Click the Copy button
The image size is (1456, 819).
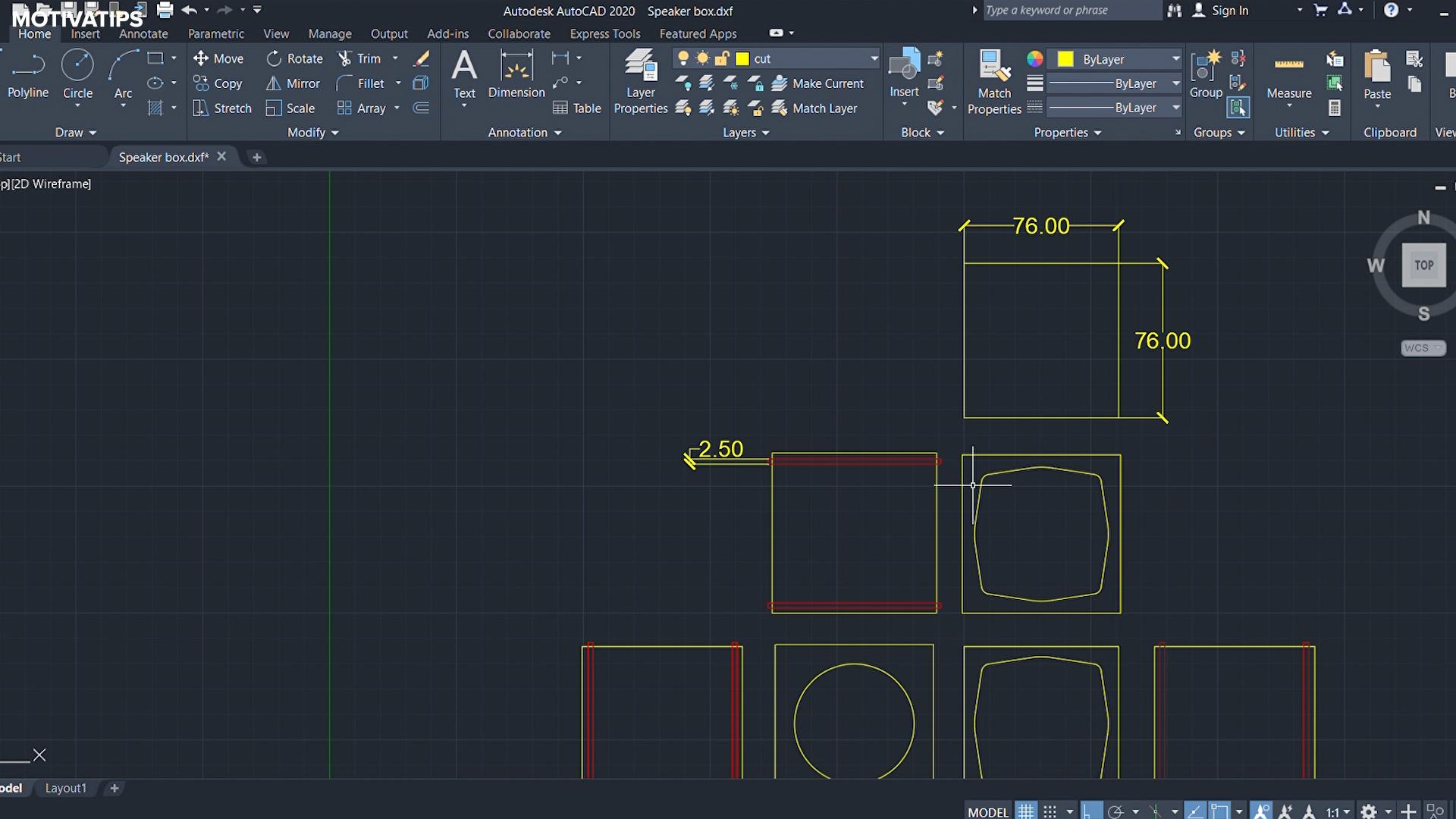[218, 83]
